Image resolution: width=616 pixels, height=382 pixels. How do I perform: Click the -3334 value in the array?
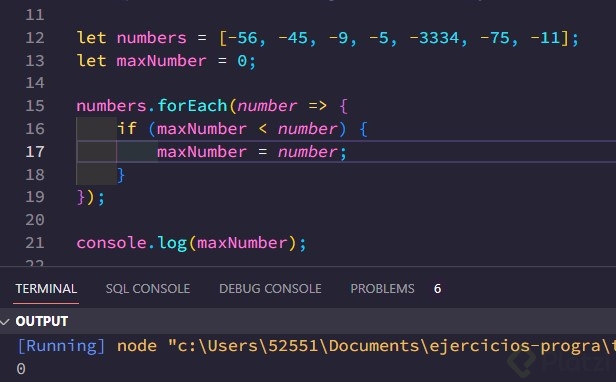tap(434, 38)
